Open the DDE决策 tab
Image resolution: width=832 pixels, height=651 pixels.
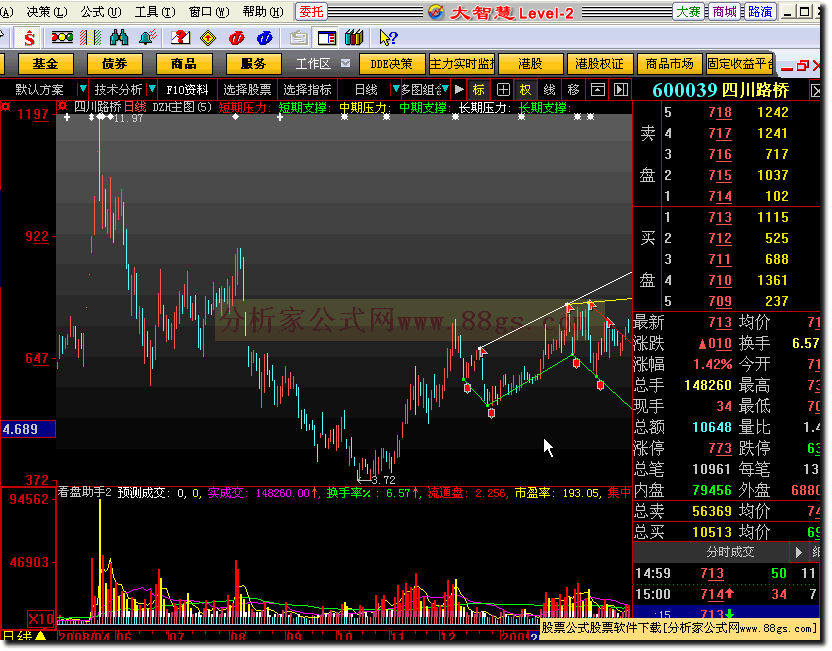point(392,64)
